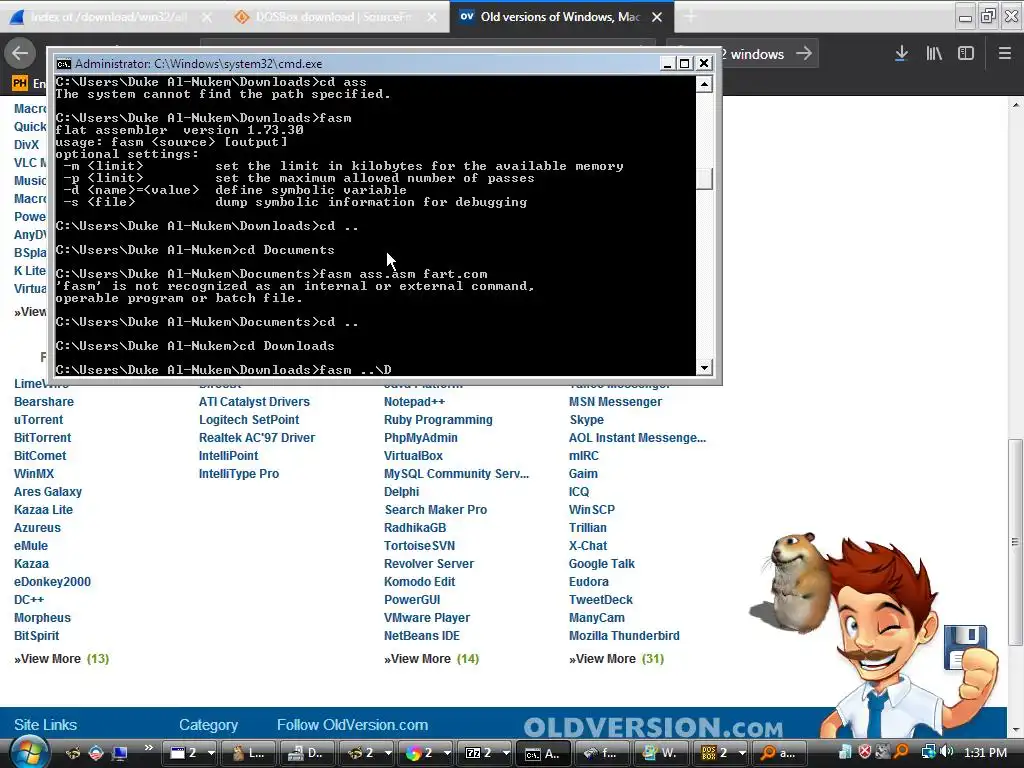
Task: Click 'View More (31)' link
Action: click(616, 658)
